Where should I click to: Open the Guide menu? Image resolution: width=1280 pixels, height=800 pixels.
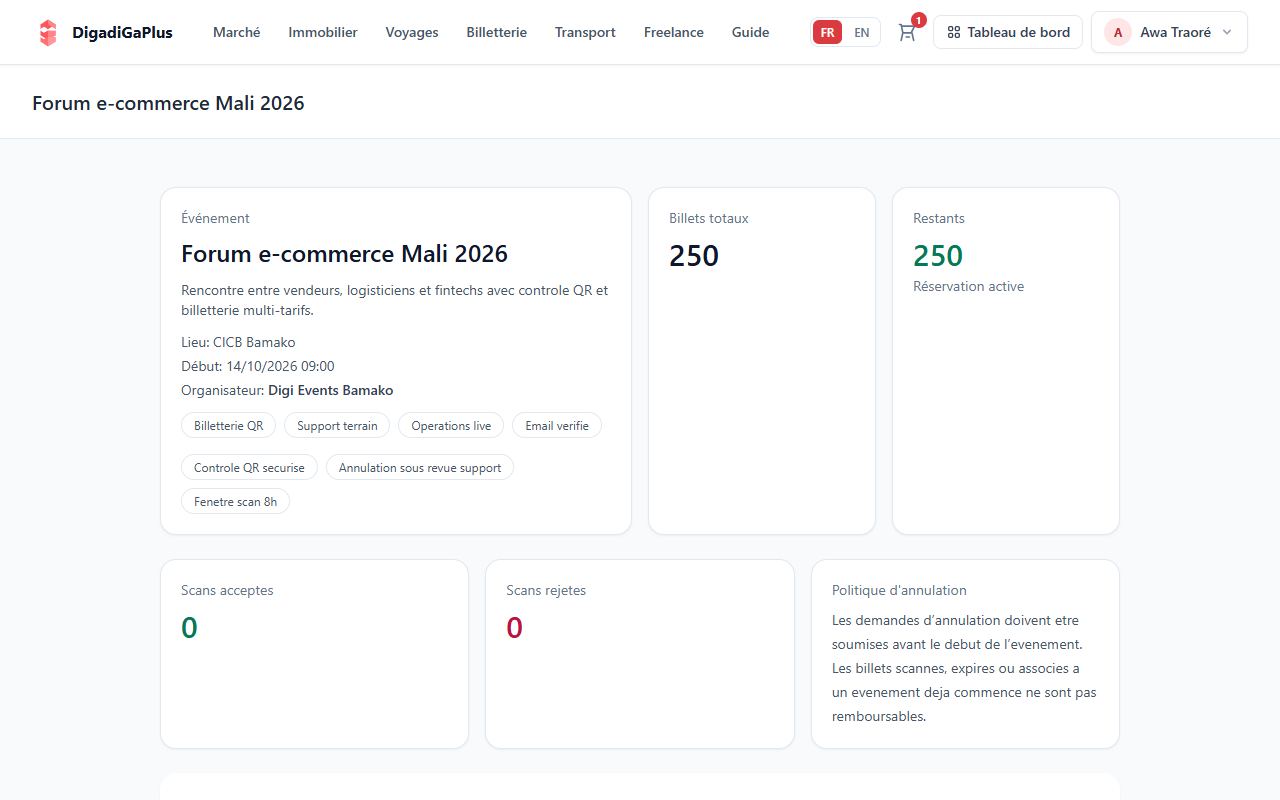point(751,32)
